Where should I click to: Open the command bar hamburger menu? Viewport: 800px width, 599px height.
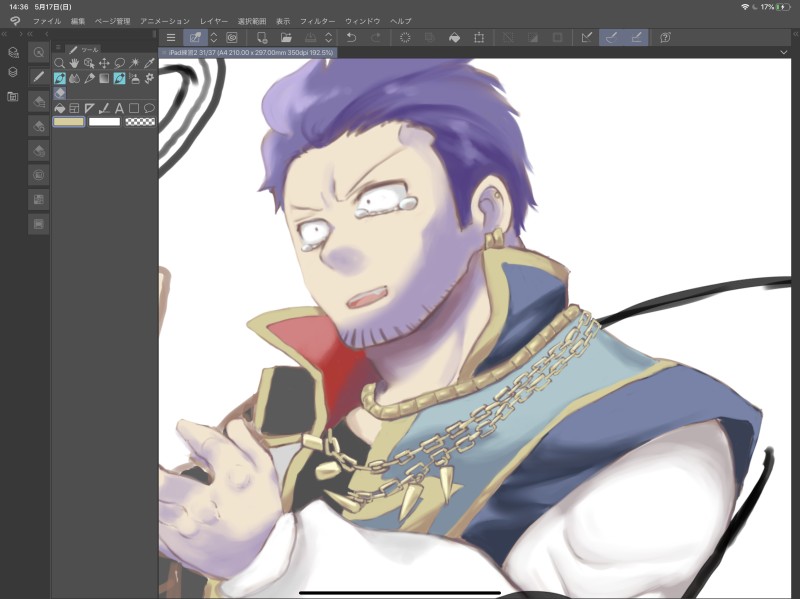point(171,37)
